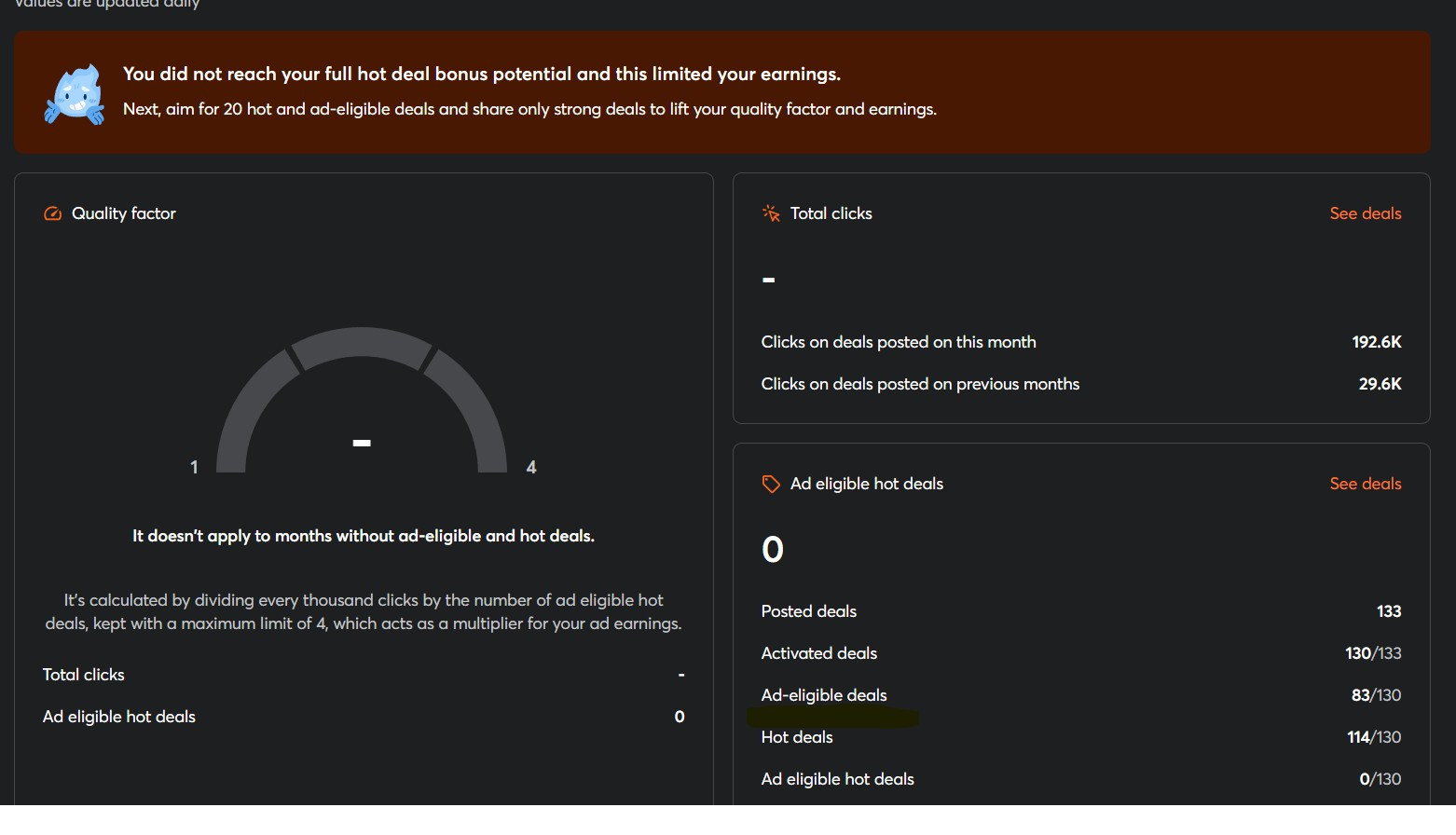Click the Hot deals 114/133 row label
The width and height of the screenshot is (1456, 835).
(797, 737)
